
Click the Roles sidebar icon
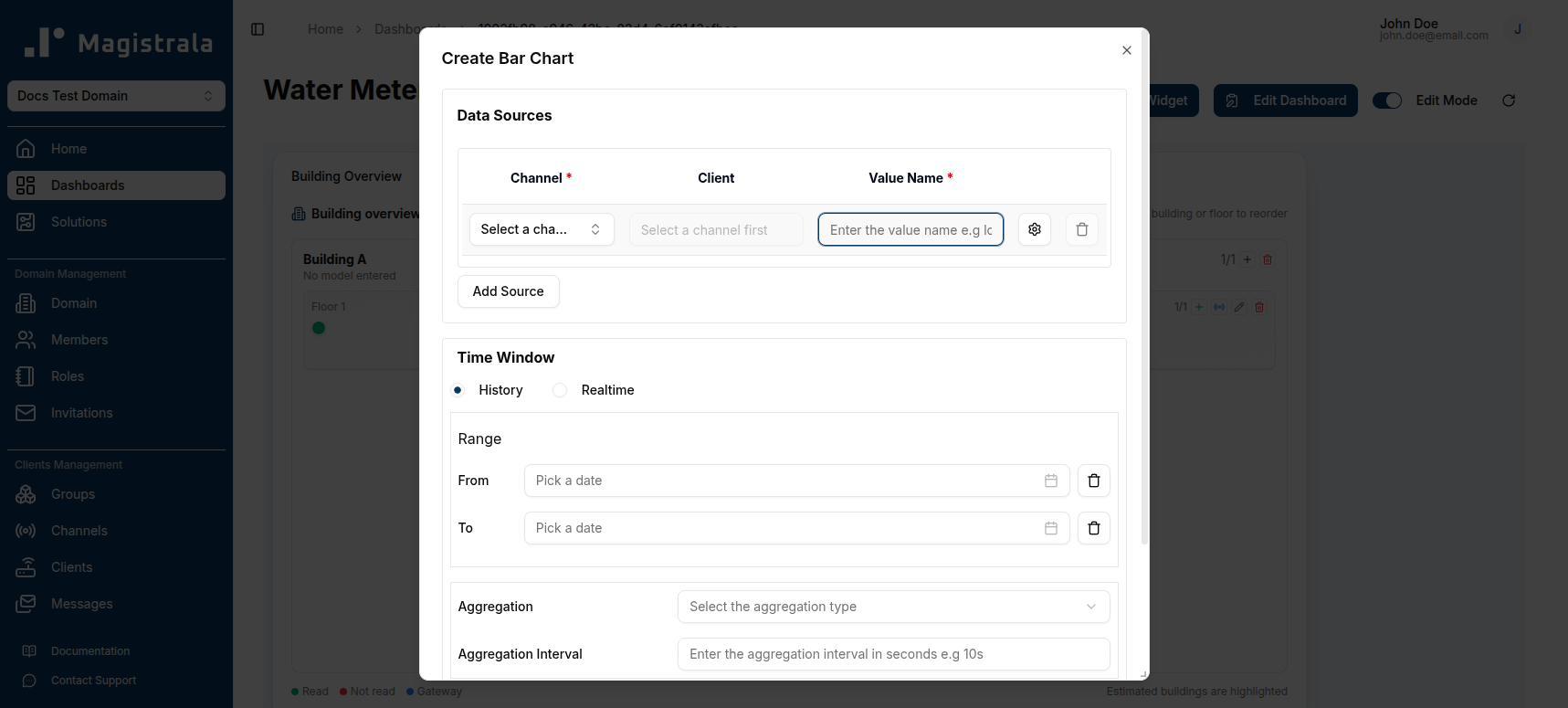26,376
